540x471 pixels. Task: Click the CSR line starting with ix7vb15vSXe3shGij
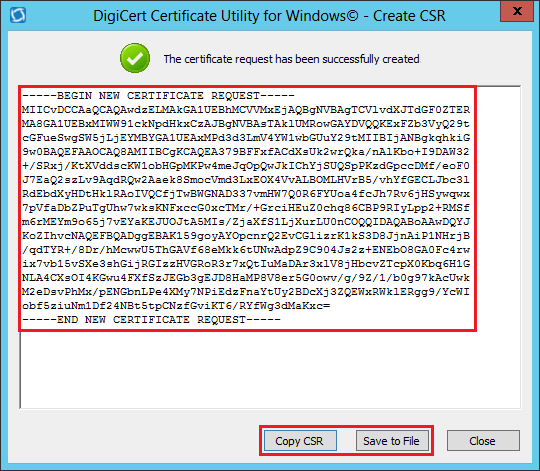click(x=246, y=264)
